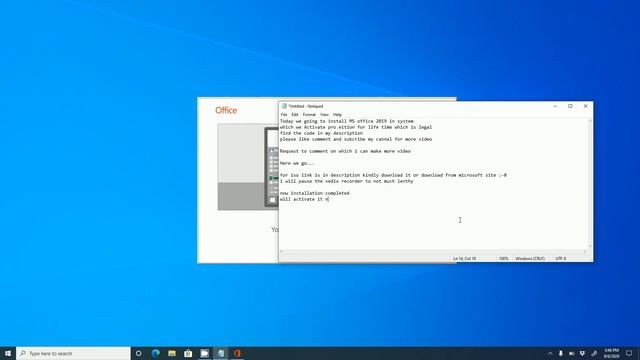The width and height of the screenshot is (640, 360).
Task: Click the line starting 'Today we going to install'
Action: (347, 121)
